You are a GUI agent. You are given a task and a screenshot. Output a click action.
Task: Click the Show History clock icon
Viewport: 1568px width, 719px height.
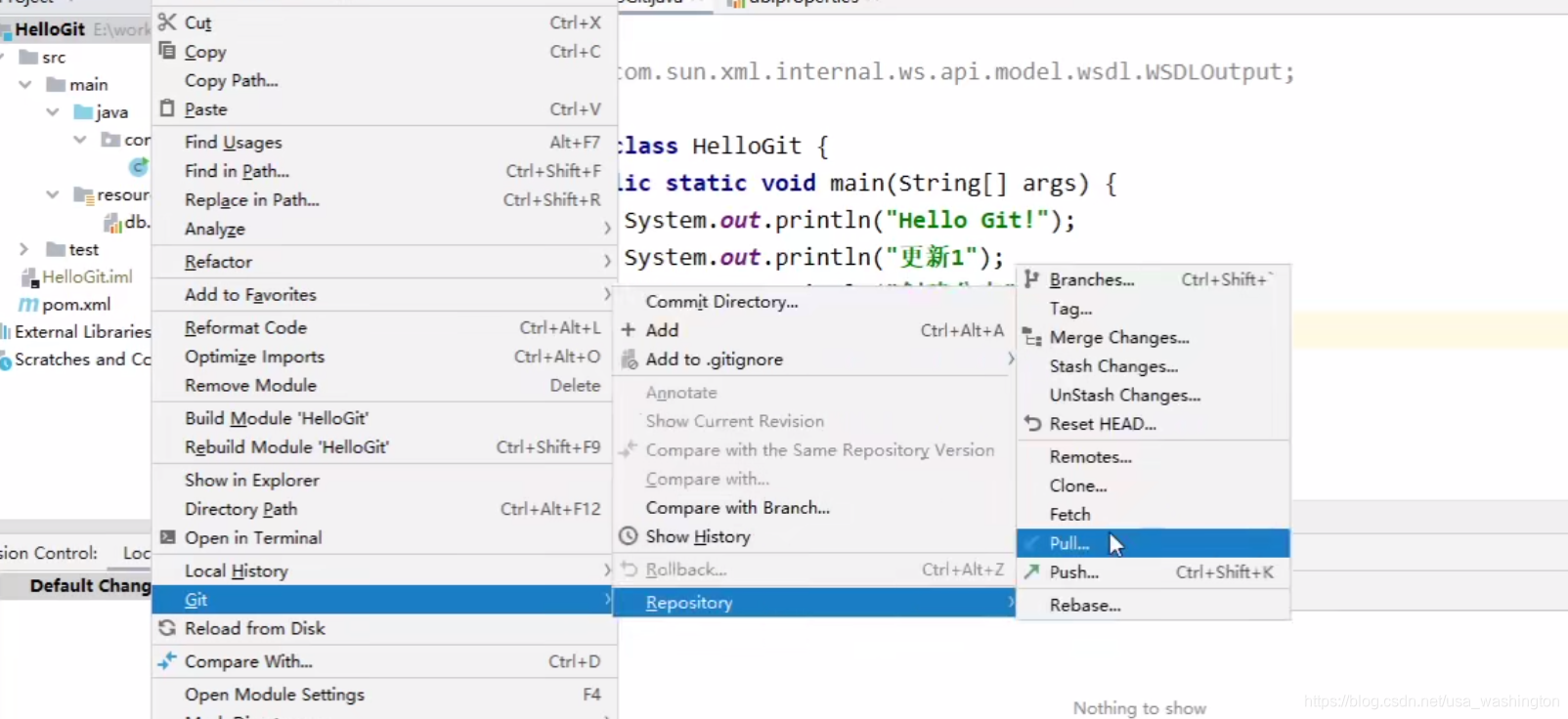[x=629, y=536]
